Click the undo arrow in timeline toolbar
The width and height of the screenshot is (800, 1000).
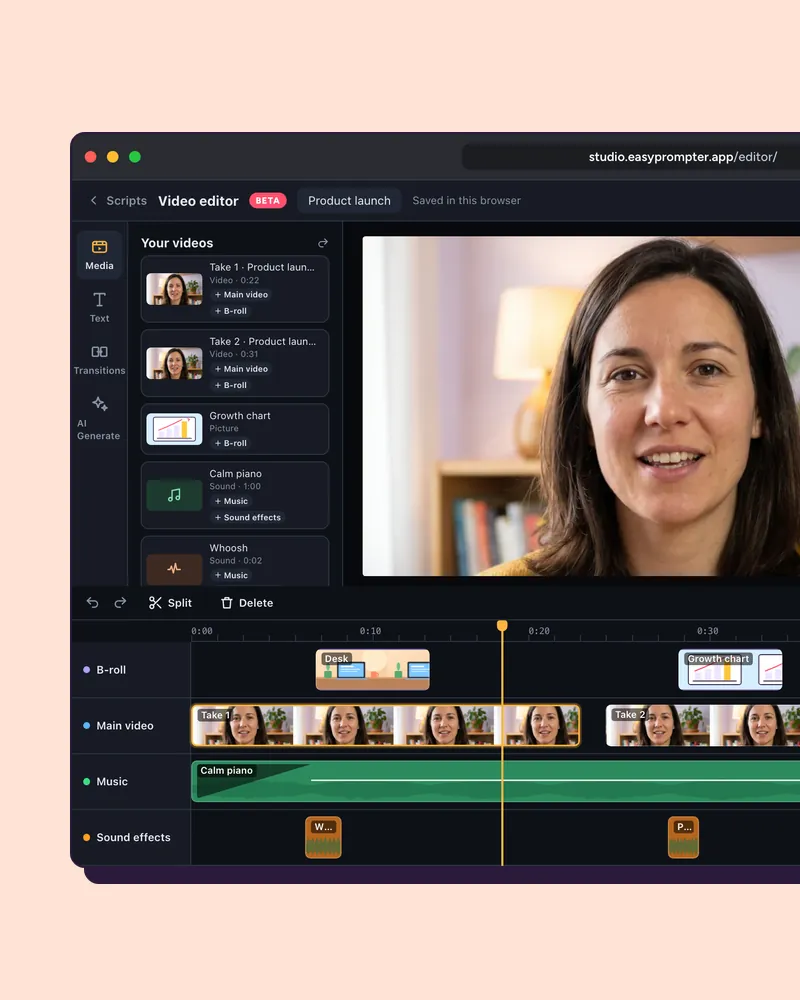coord(93,603)
